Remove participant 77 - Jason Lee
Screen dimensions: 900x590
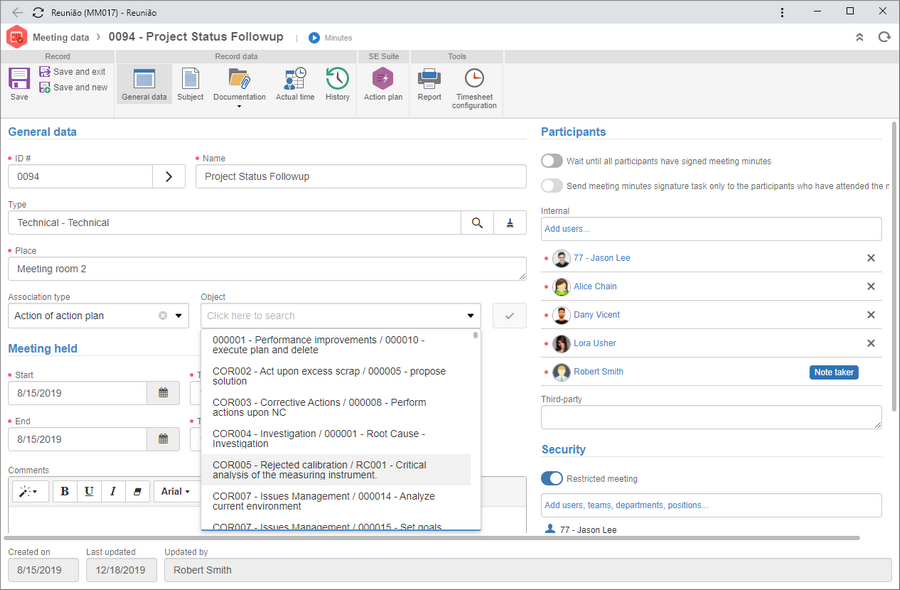pyautogui.click(x=871, y=258)
